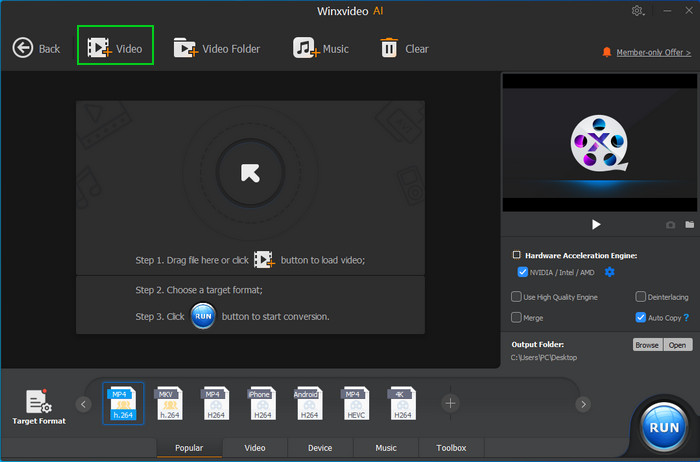Go back using the Back arrow button
700x462 pixels.
36,48
